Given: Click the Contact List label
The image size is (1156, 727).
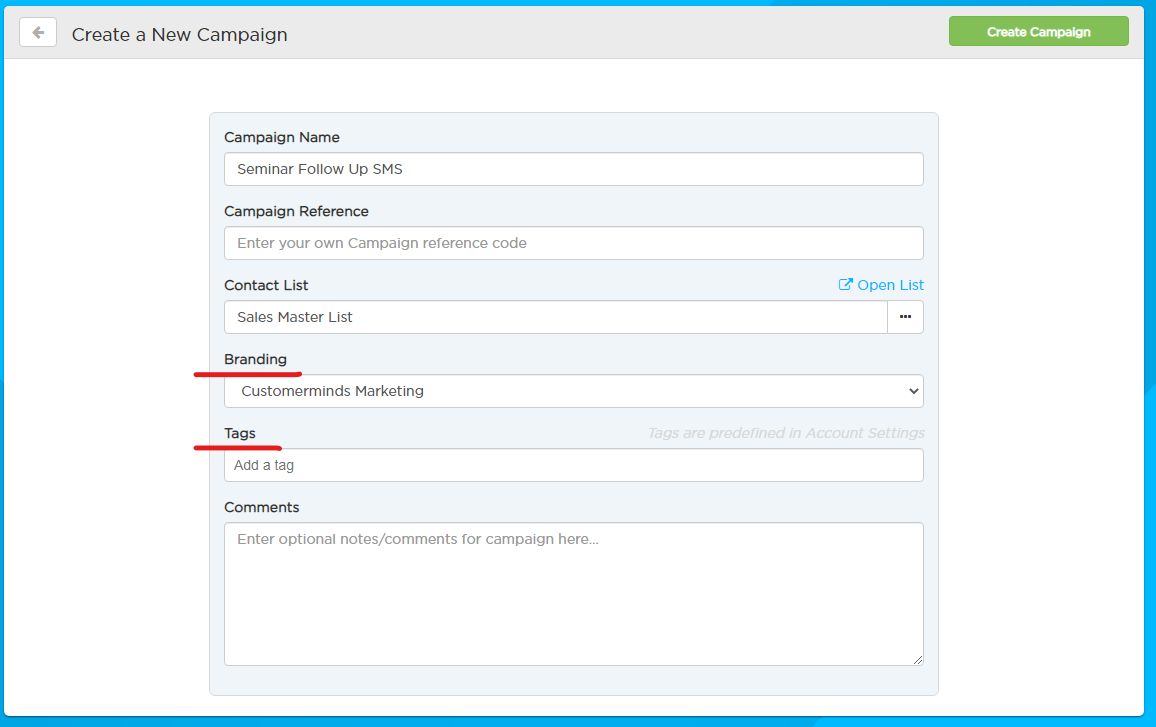Looking at the screenshot, I should pos(266,285).
